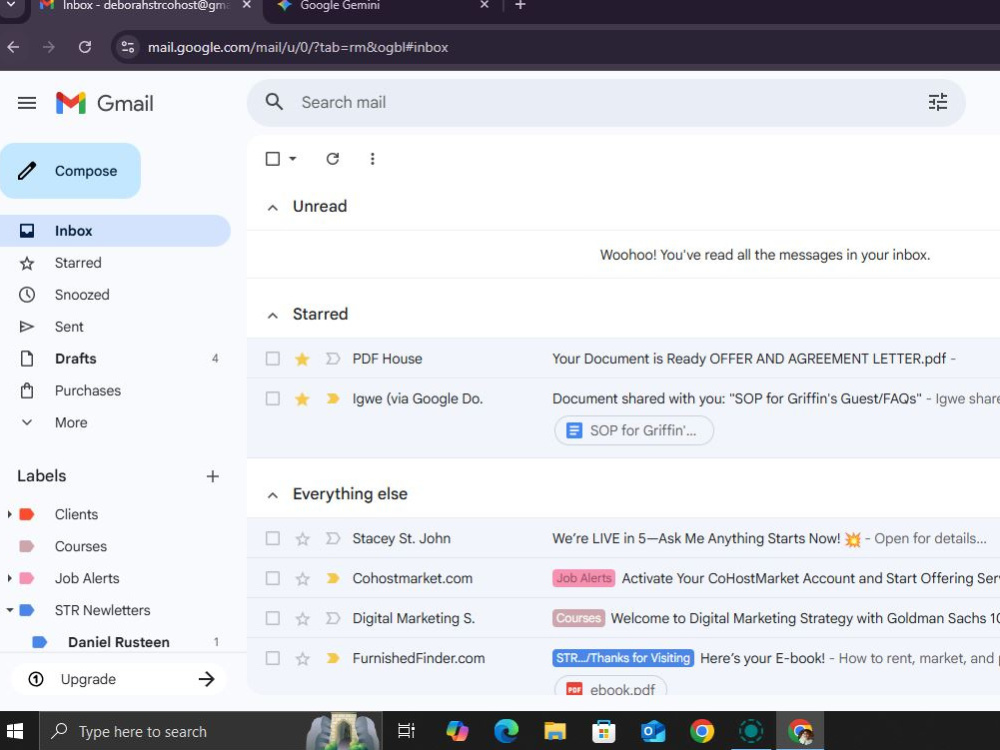Star the Cohostmarket.com email

pyautogui.click(x=302, y=579)
